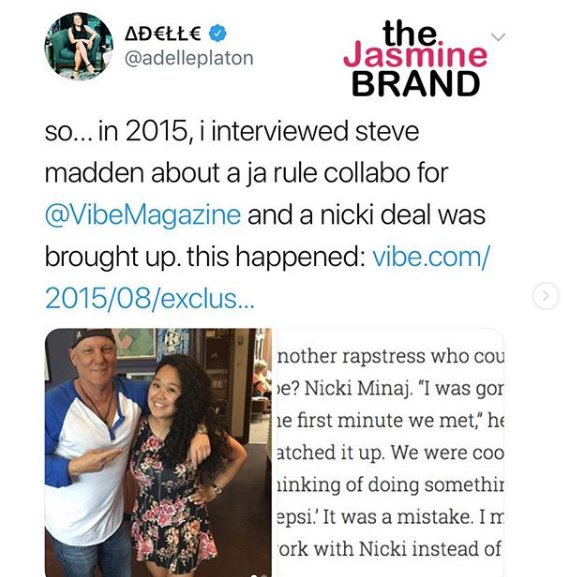565x577 pixels.
Task: Expand the tweet options chevron
Action: point(498,37)
